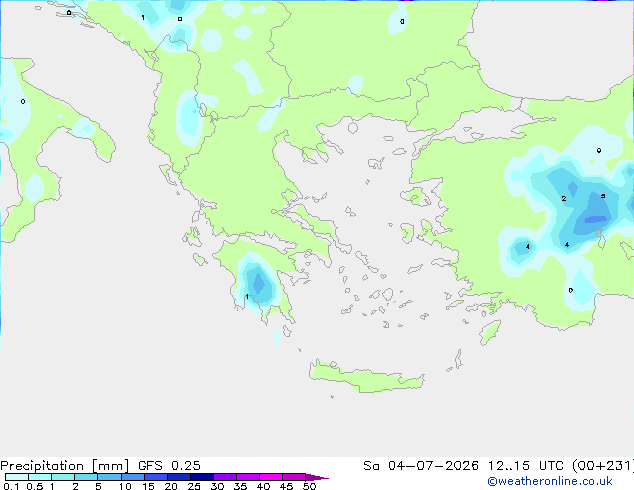Click the 2–5 mm legend swatch
634x490 pixels.
86,477
